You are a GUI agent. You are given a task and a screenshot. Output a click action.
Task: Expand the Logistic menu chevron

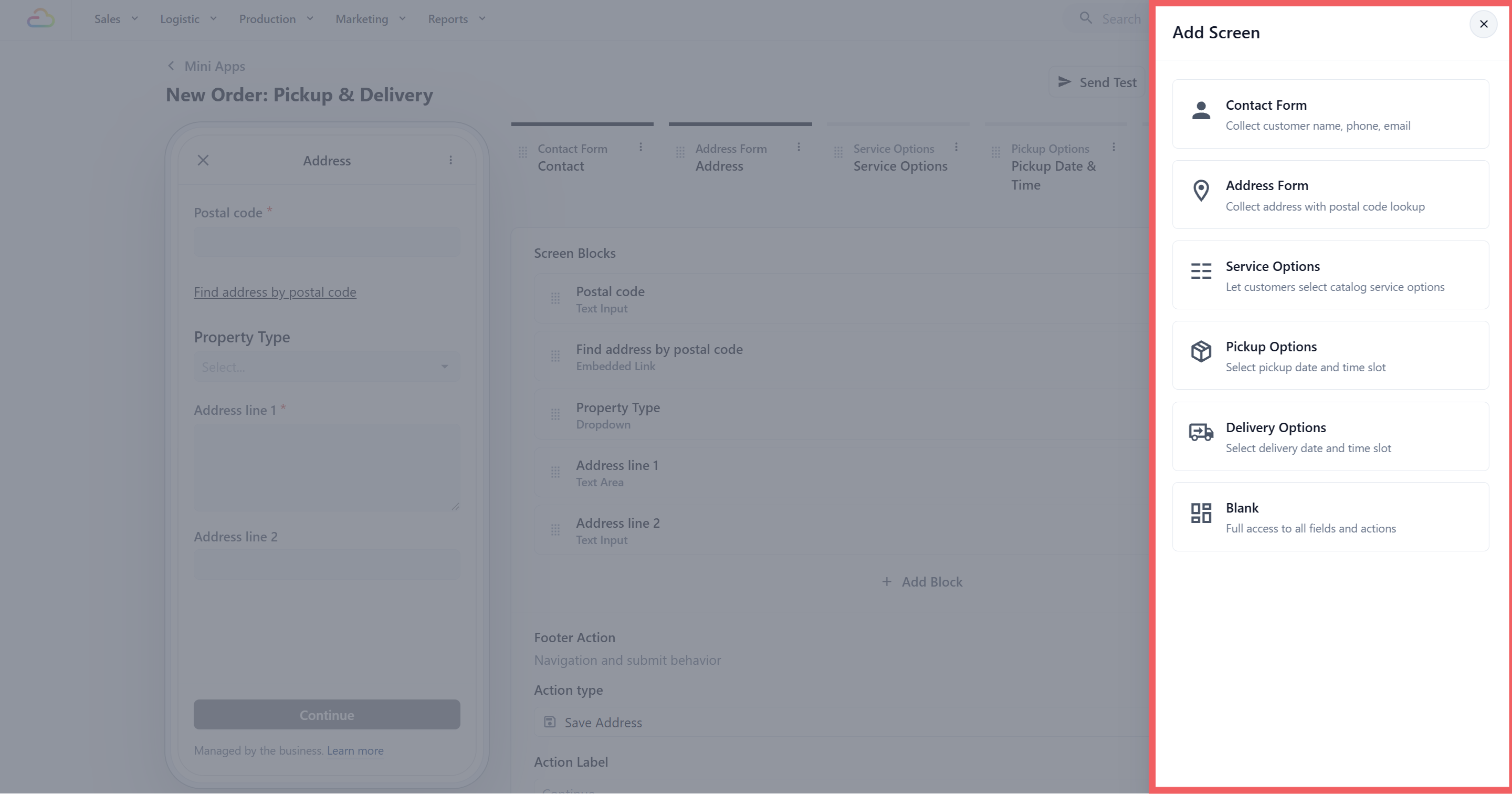pos(213,19)
